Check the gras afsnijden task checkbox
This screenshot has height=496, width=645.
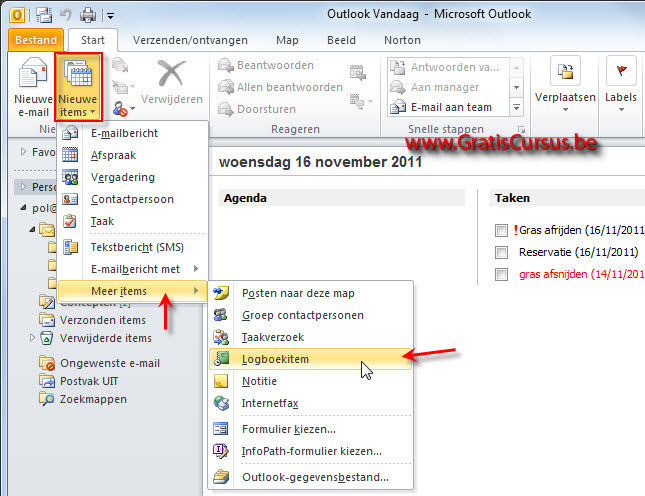click(x=501, y=274)
